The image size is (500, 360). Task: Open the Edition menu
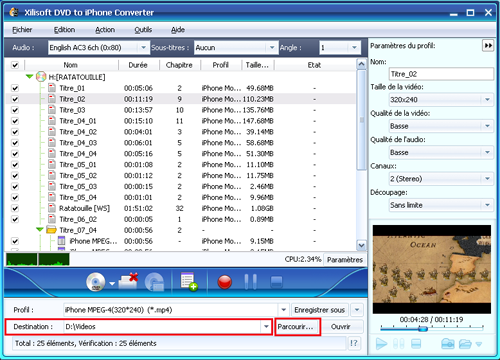pos(64,30)
